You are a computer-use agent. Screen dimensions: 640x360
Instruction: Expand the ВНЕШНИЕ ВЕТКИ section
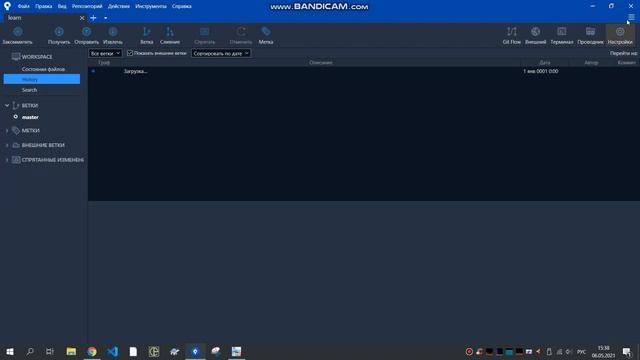[7, 145]
